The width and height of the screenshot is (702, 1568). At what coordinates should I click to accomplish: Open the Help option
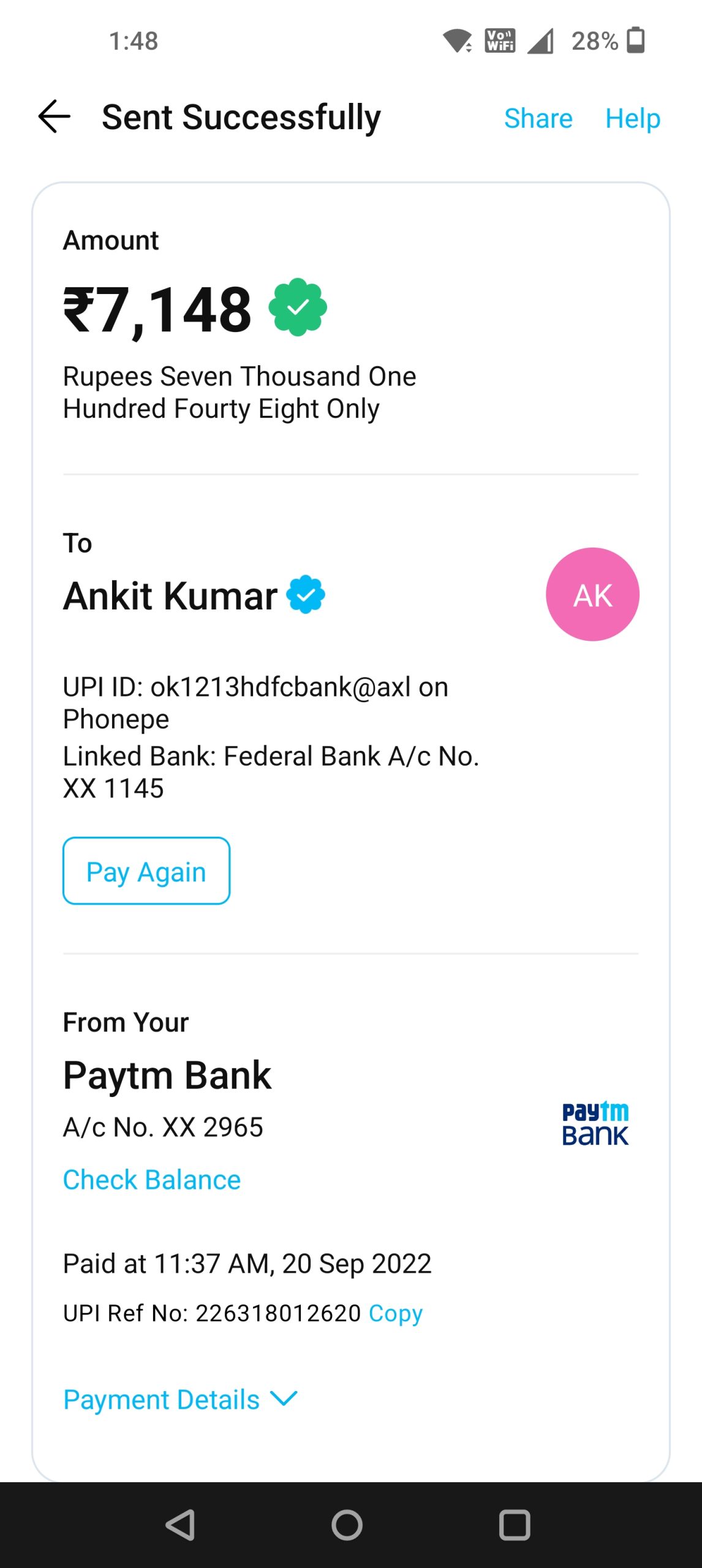click(x=632, y=118)
